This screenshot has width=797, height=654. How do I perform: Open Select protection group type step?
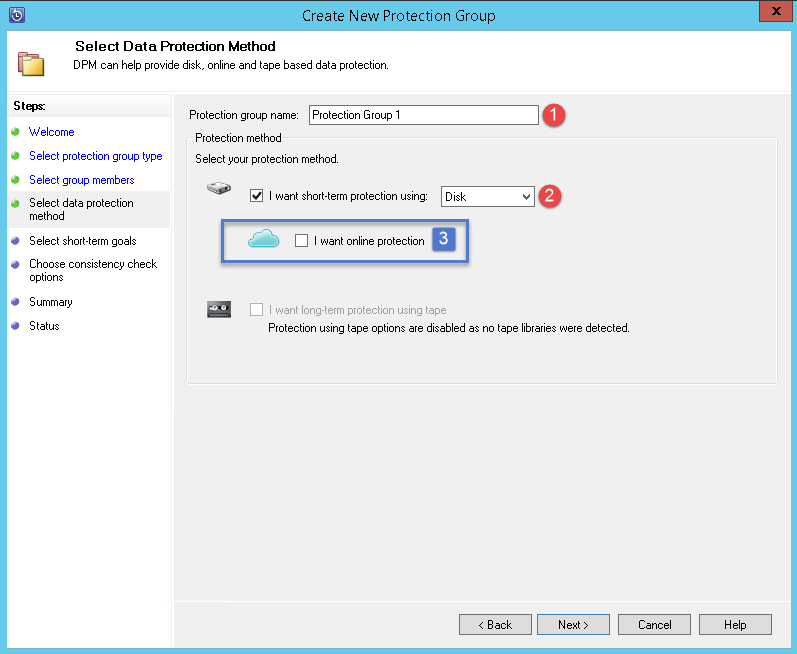coord(96,155)
